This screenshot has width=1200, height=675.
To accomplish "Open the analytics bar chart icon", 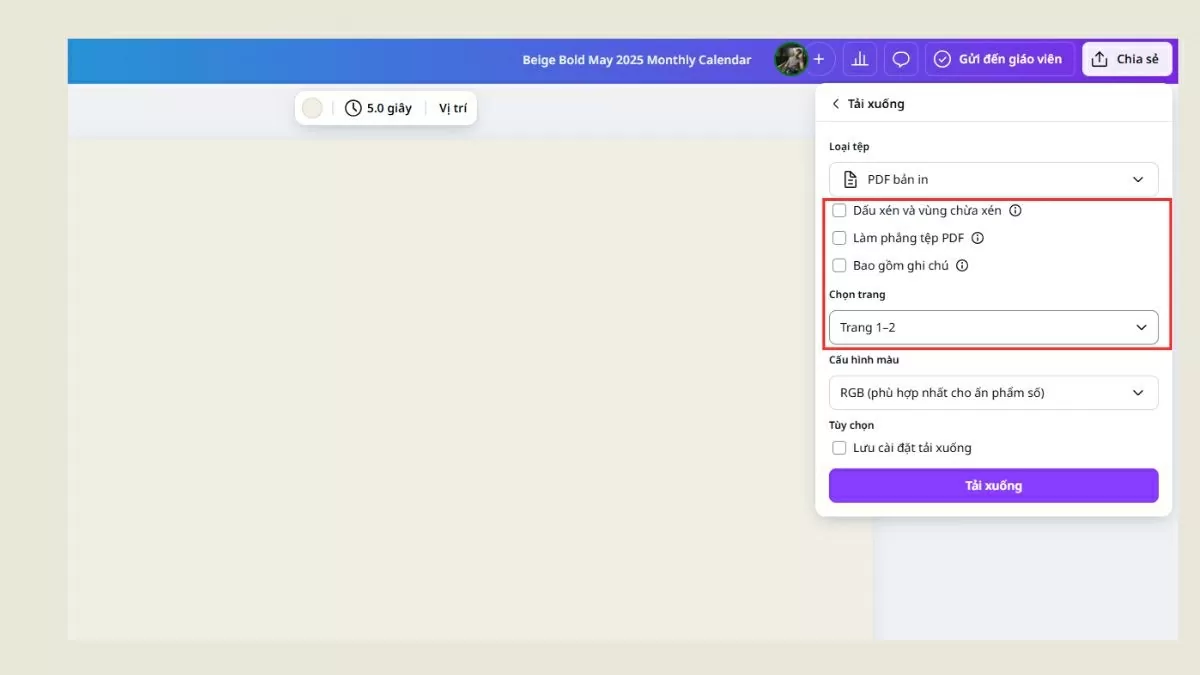I will [x=859, y=59].
